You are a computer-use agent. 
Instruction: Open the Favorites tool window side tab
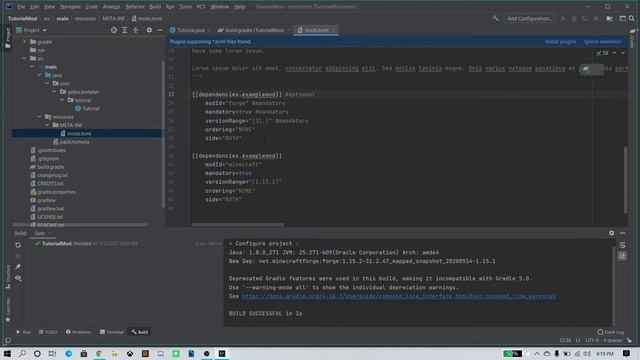coord(7,309)
